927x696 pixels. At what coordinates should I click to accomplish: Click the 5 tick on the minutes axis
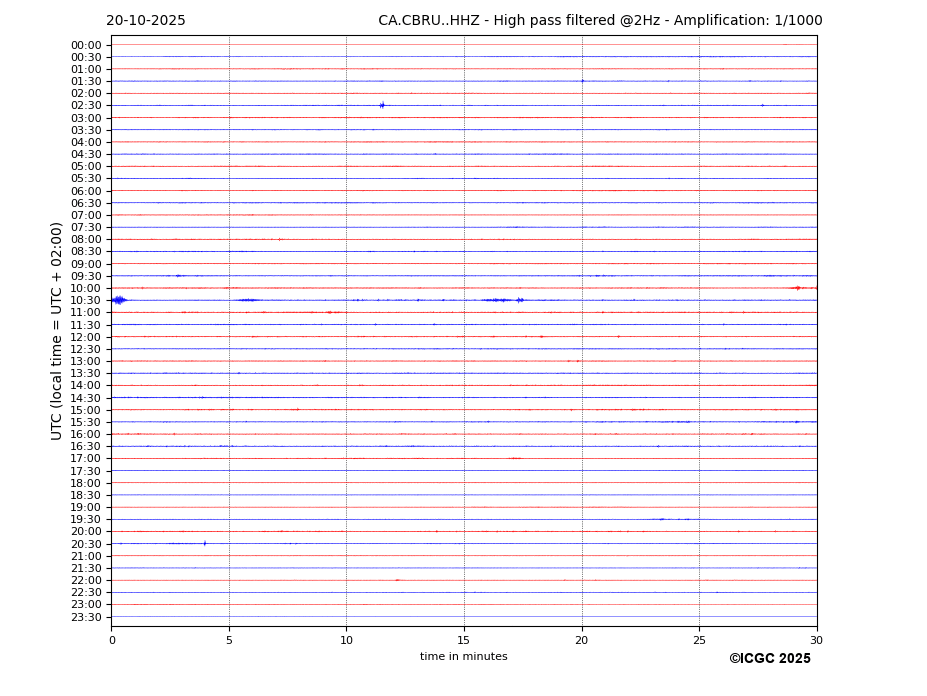(x=229, y=640)
